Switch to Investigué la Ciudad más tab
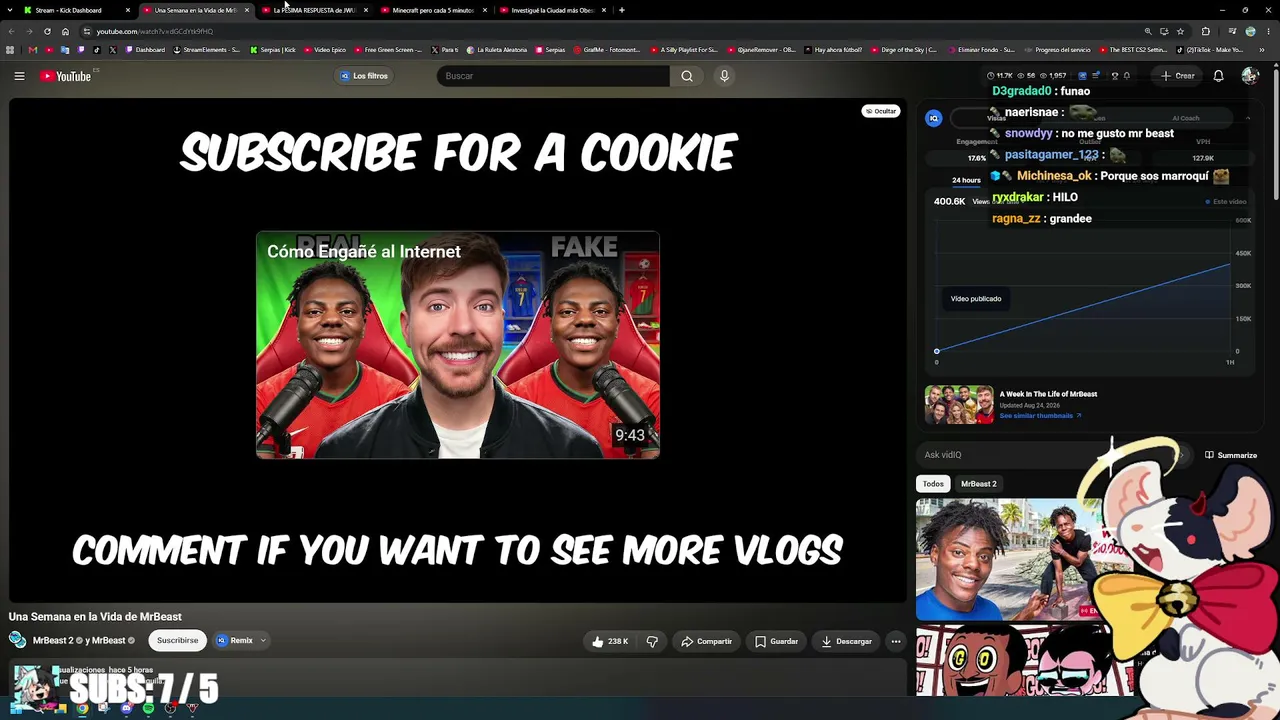The height and width of the screenshot is (720, 1280). 553,10
